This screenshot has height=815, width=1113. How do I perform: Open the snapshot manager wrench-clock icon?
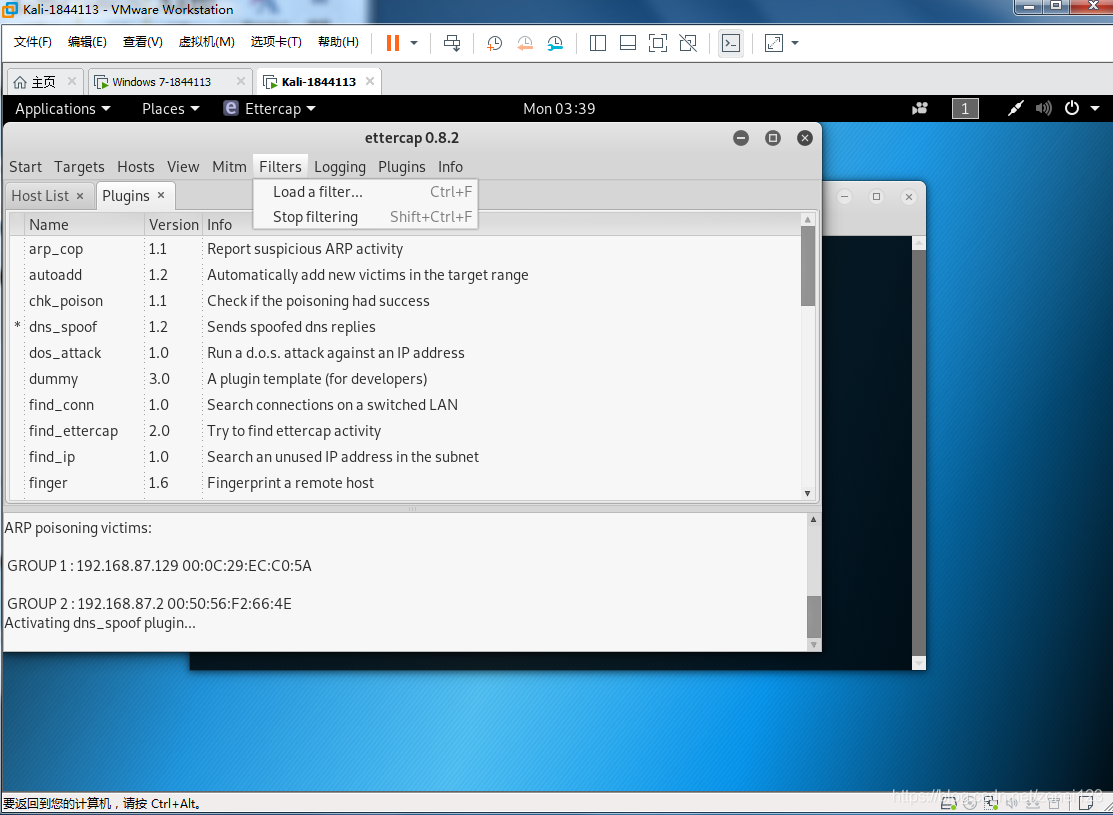click(555, 43)
